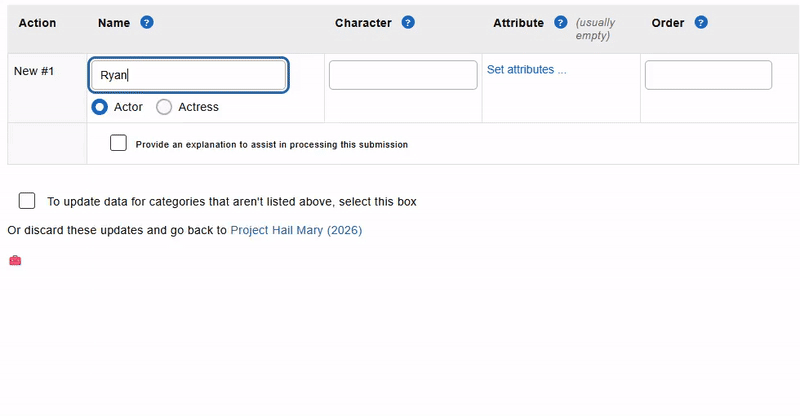Viewport: 800px width, 416px height.
Task: Click the help icon next to Name
Action: tap(147, 23)
